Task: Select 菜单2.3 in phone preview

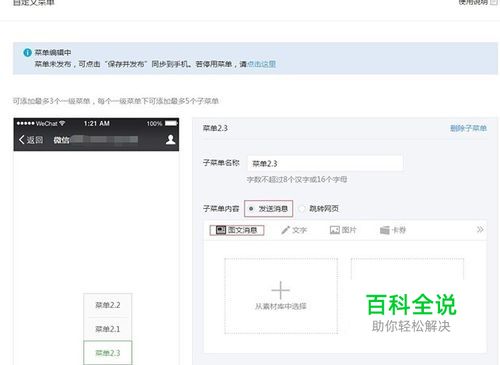Action: click(108, 353)
